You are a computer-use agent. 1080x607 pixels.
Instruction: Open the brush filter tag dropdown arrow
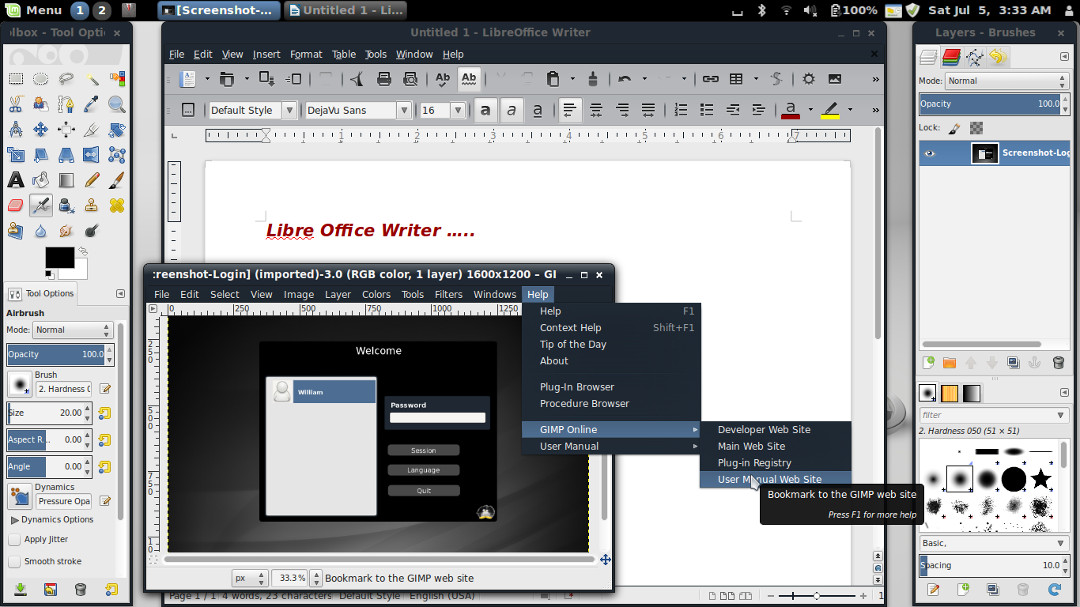1061,415
